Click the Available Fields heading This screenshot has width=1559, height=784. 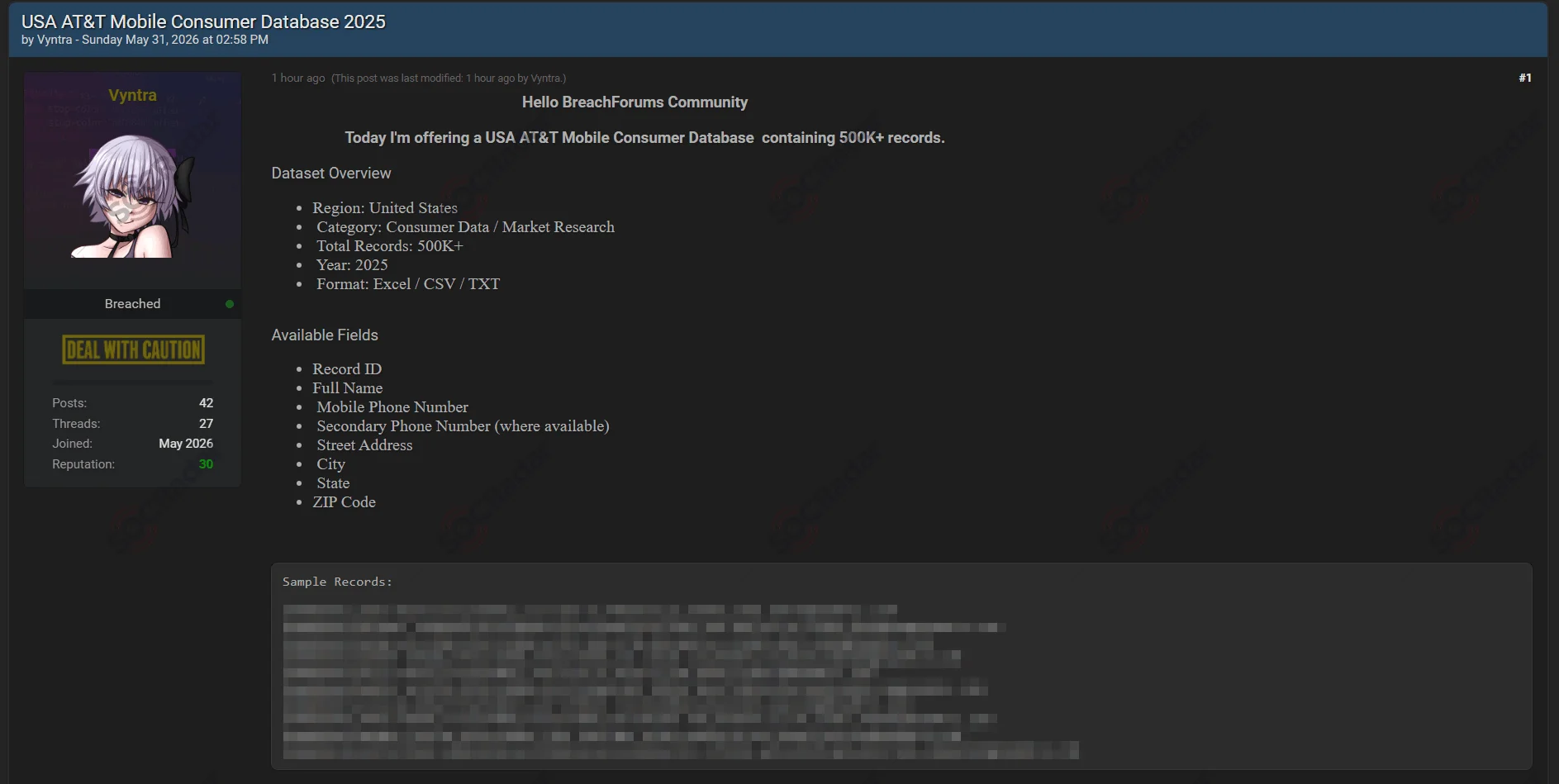pyautogui.click(x=325, y=335)
